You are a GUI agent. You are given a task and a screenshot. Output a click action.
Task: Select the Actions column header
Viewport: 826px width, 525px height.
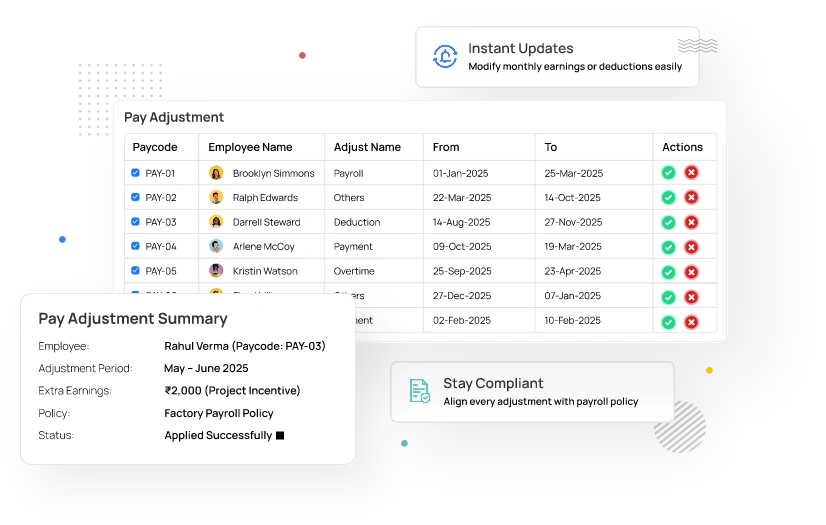point(682,147)
